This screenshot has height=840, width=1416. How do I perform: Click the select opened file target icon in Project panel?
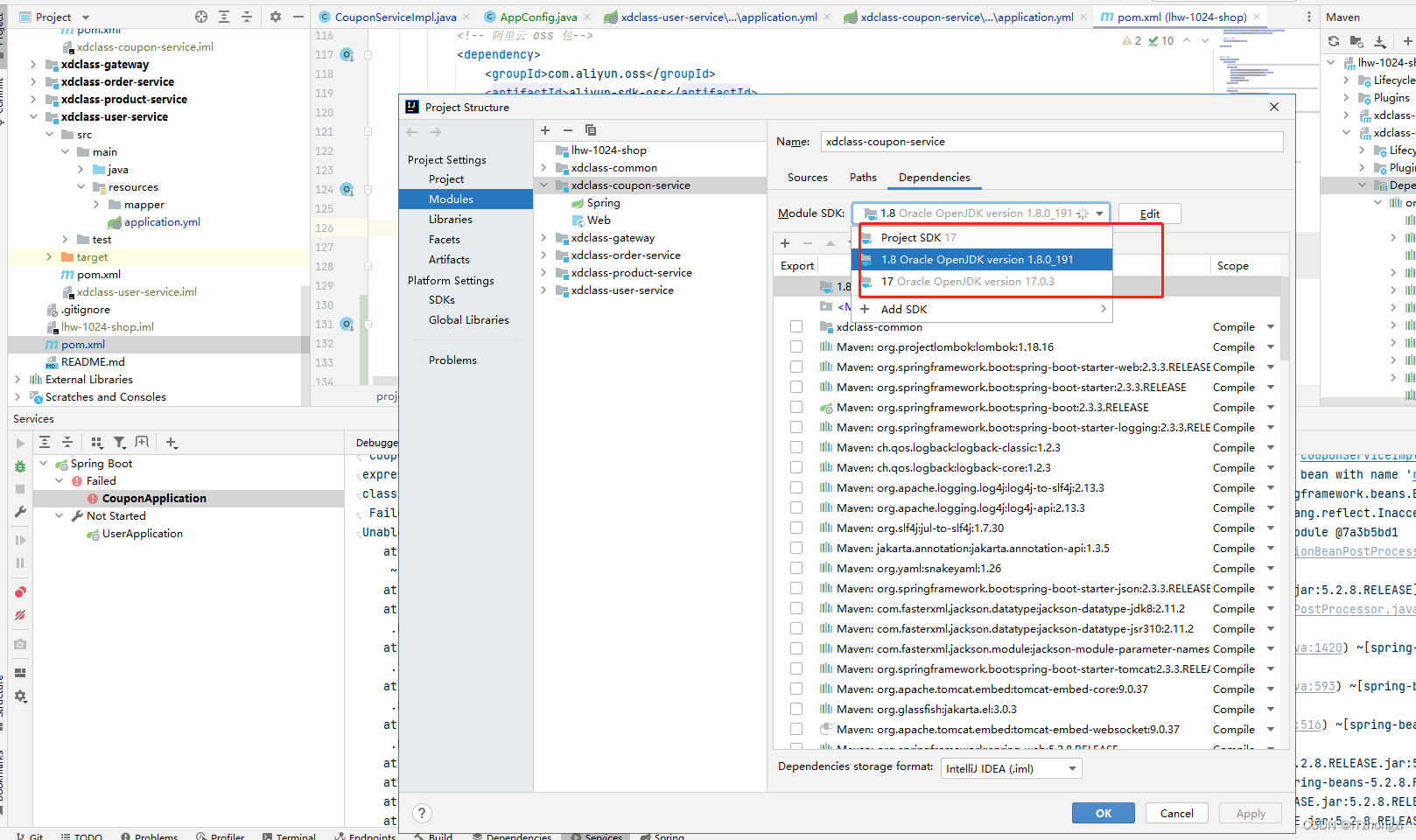pyautogui.click(x=201, y=17)
